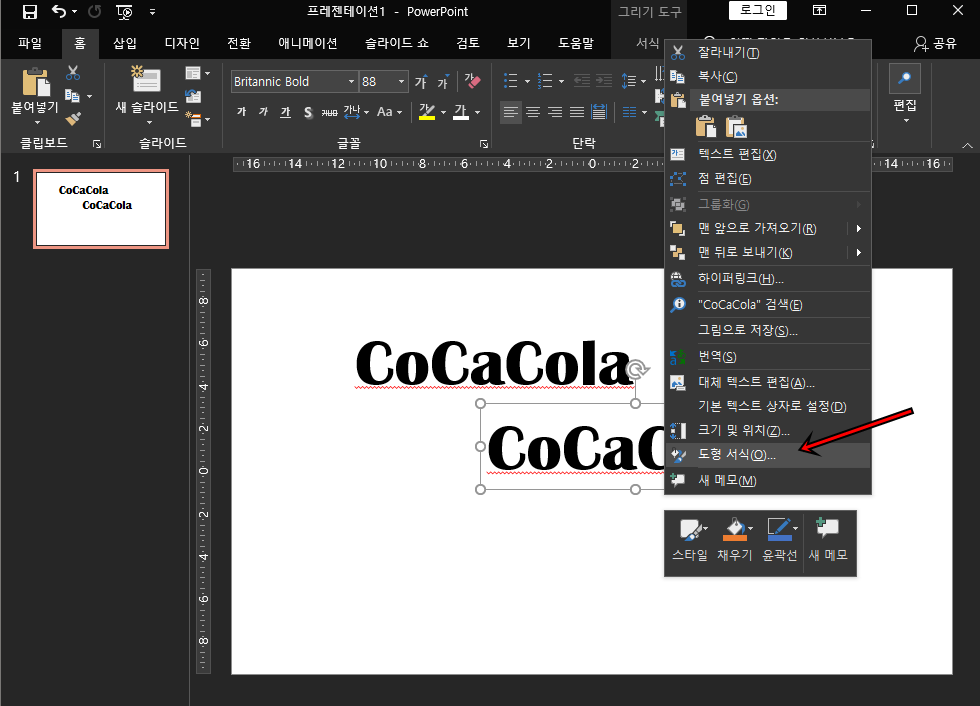980x706 pixels.
Task: Collapse the ribbon with the up chevron
Action: pyautogui.click(x=967, y=146)
